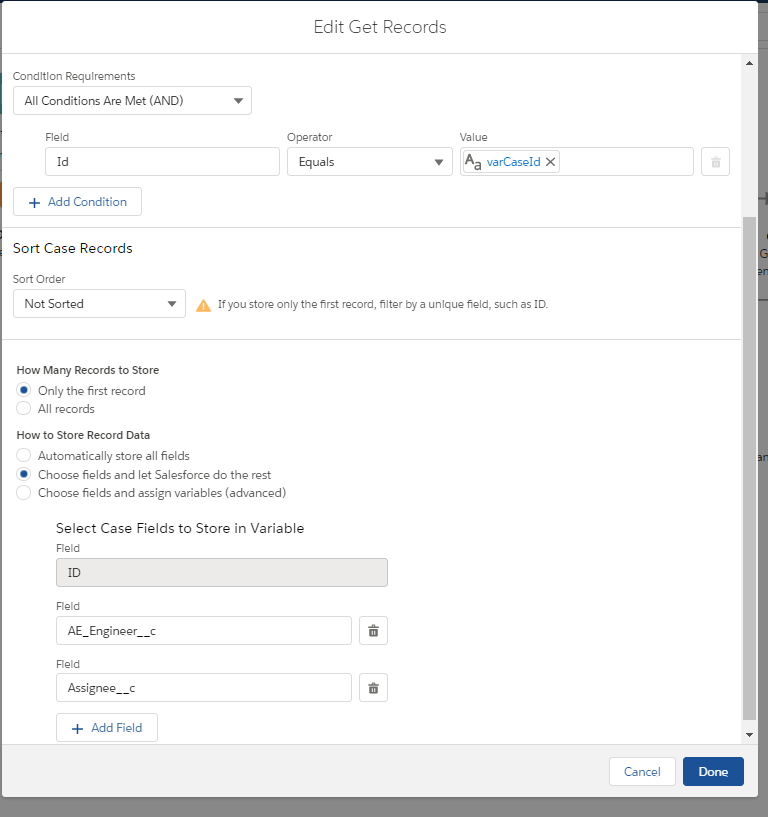The height and width of the screenshot is (817, 768).
Task: Click the scrollbar down arrow
Action: [x=750, y=735]
